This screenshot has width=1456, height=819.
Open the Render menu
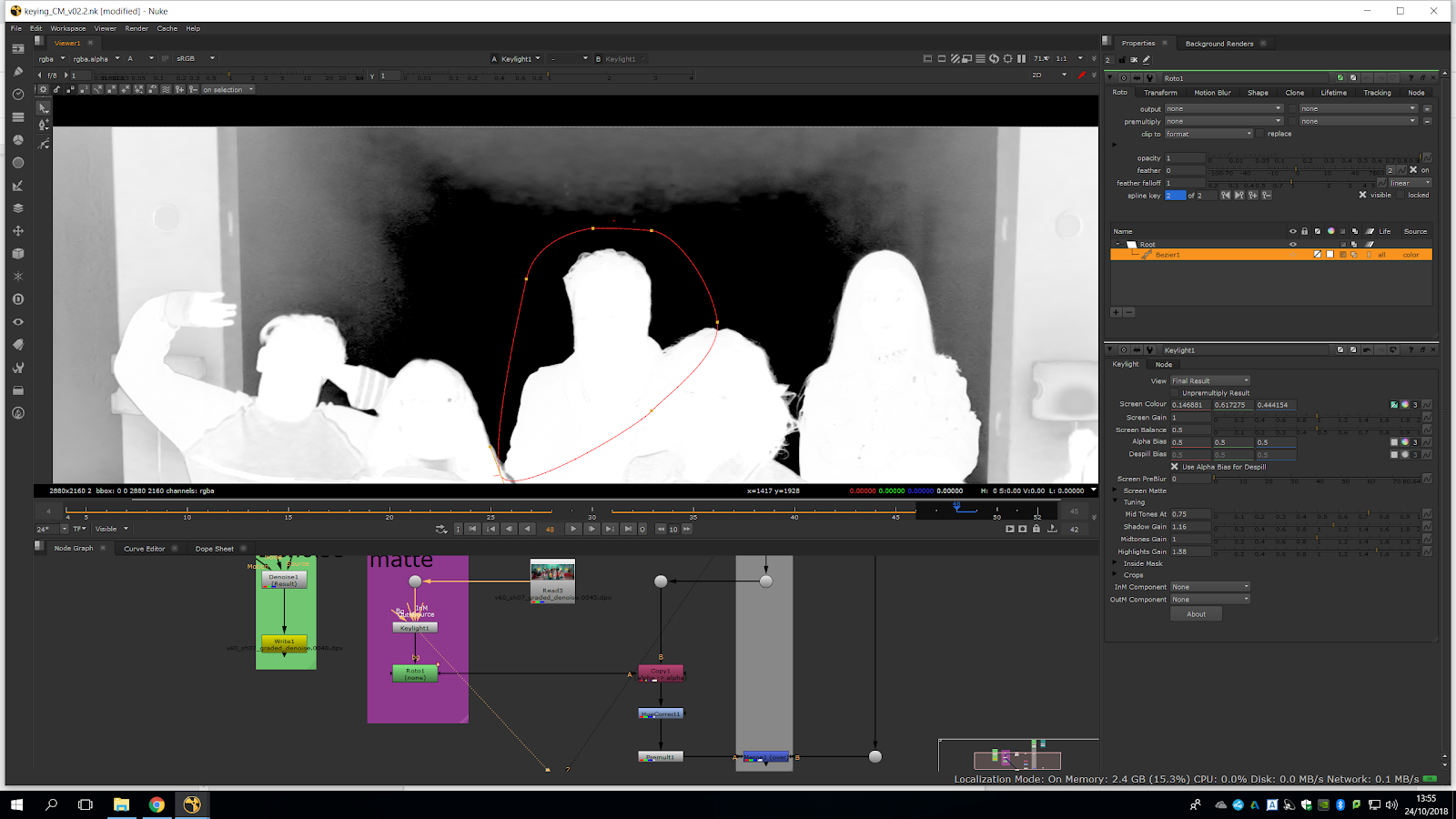136,28
